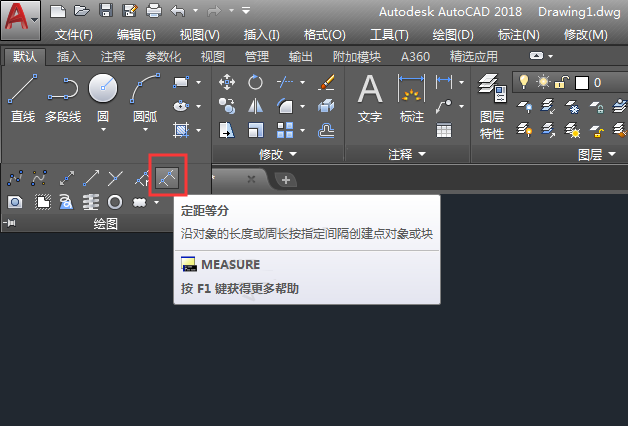Expand the Modify (修改) panel title
This screenshot has height=426, width=628.
coord(278,154)
